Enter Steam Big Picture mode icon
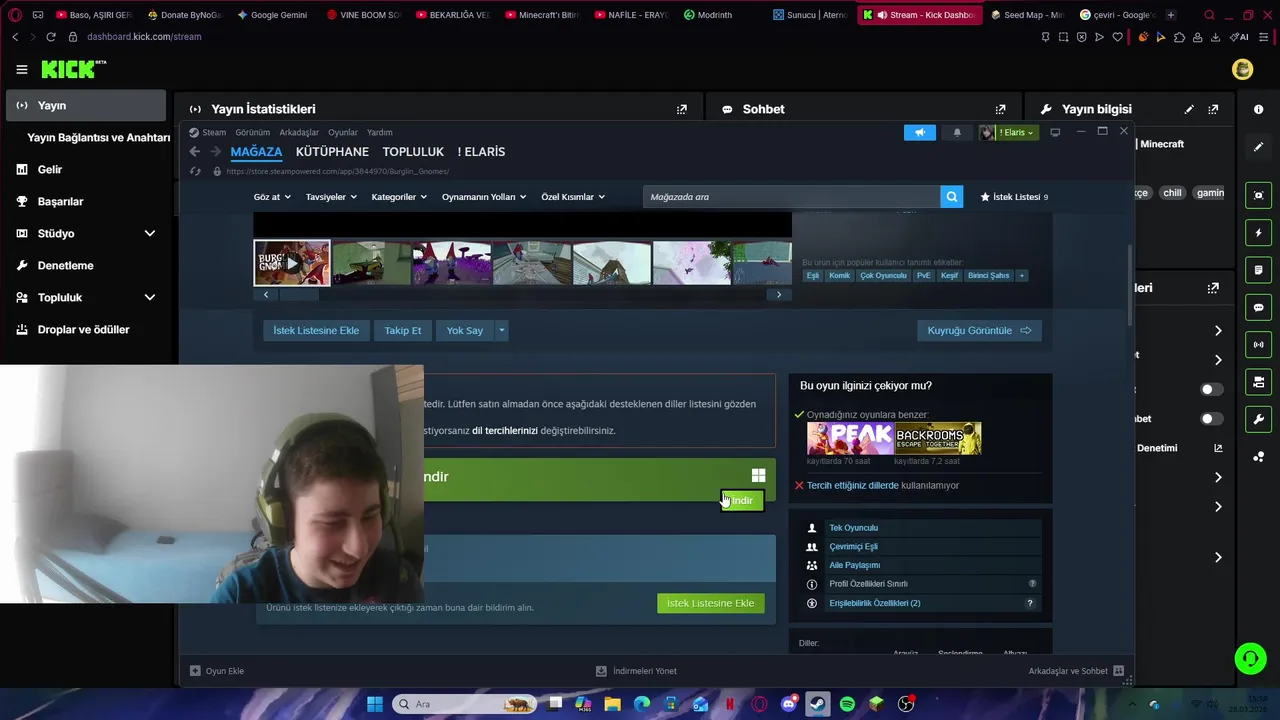 tap(1055, 132)
